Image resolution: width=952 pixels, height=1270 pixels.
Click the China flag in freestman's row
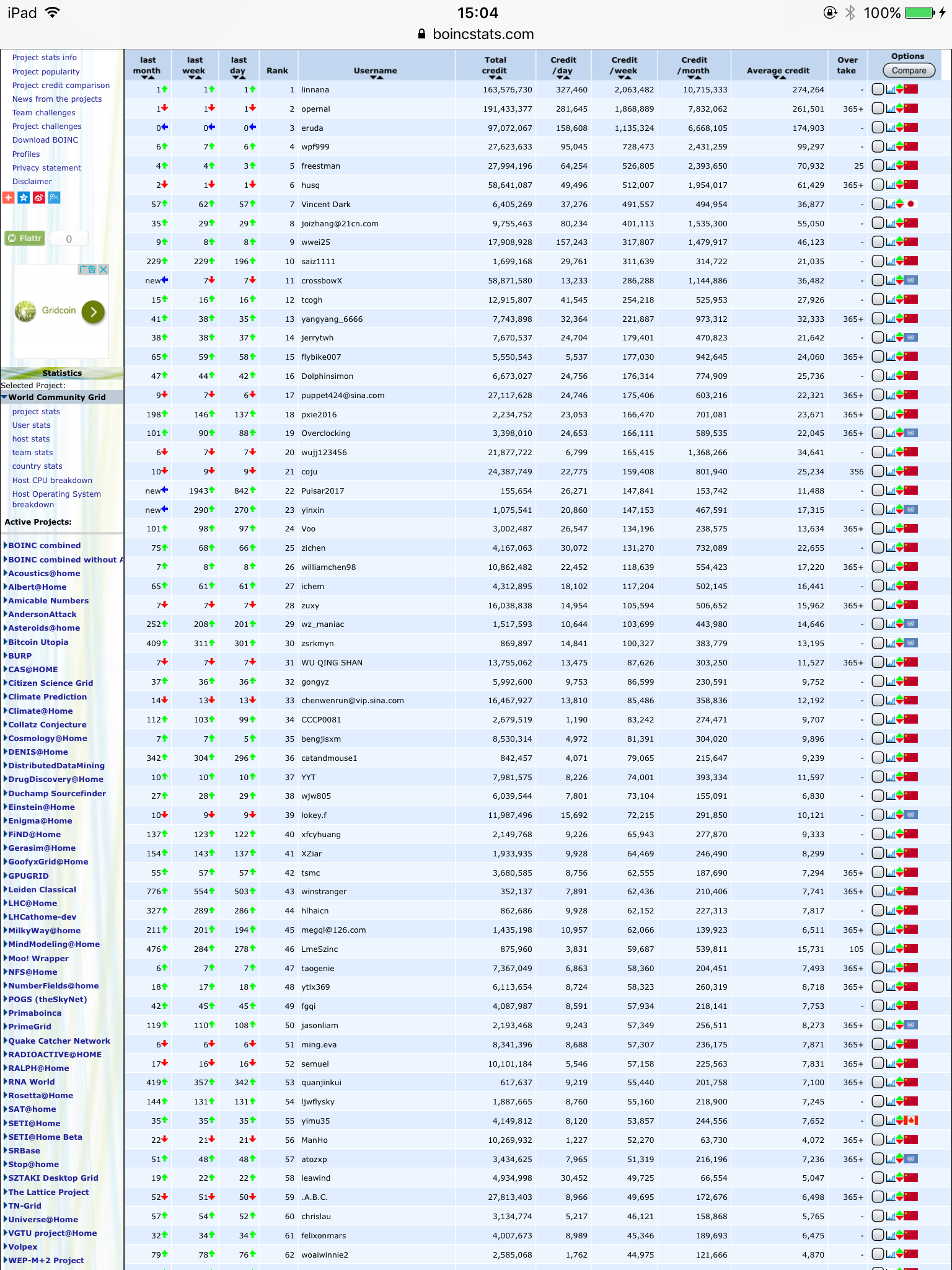(x=910, y=166)
